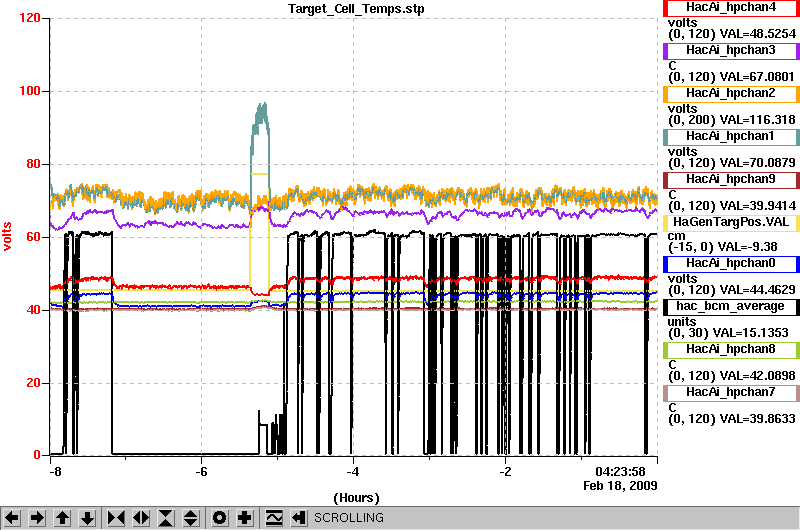Screen dimensions: 800x530
Task: Select the HacAi_hpchan9 dark red legend entry
Action: pos(731,180)
